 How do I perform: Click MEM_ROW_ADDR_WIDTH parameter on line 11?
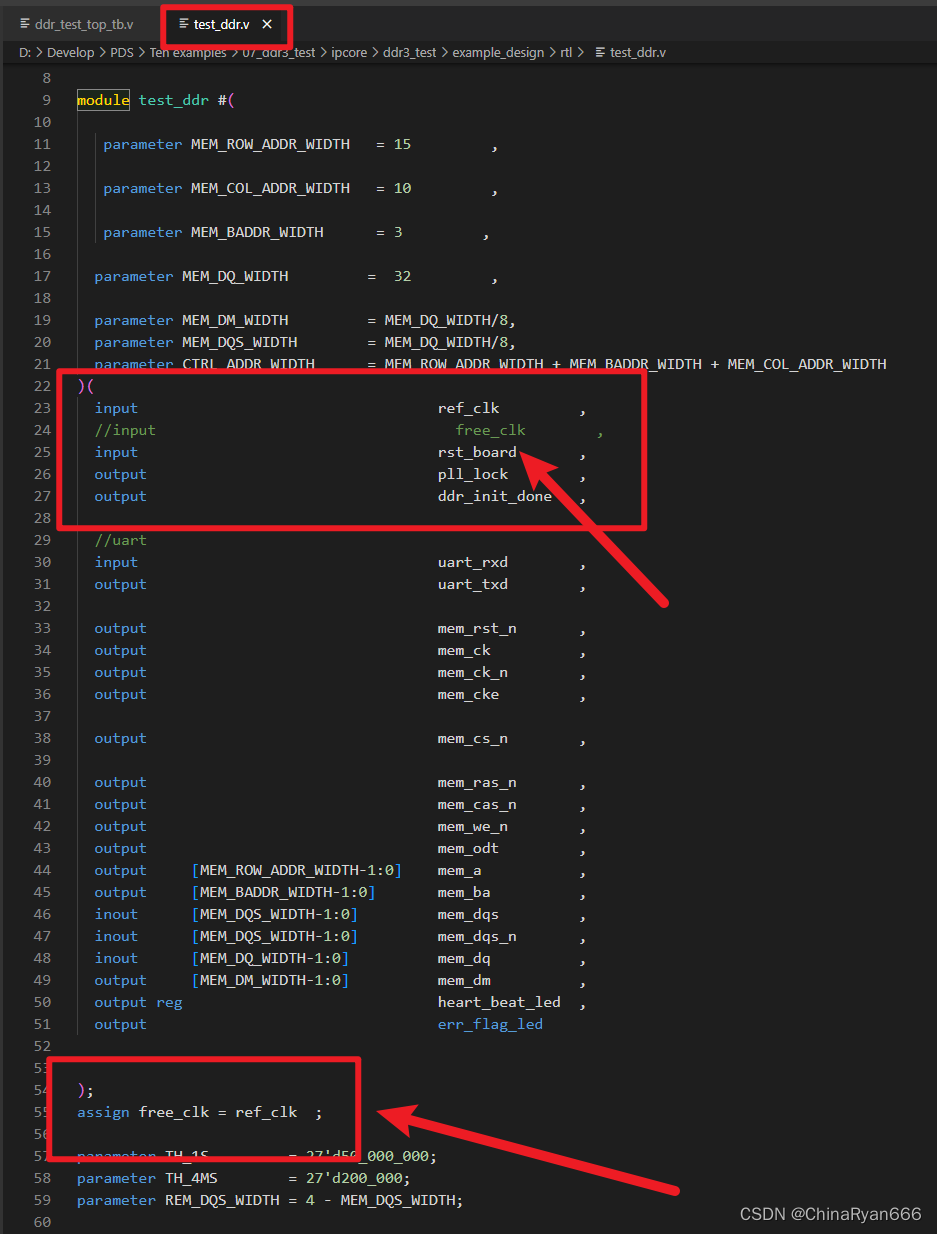(x=271, y=144)
